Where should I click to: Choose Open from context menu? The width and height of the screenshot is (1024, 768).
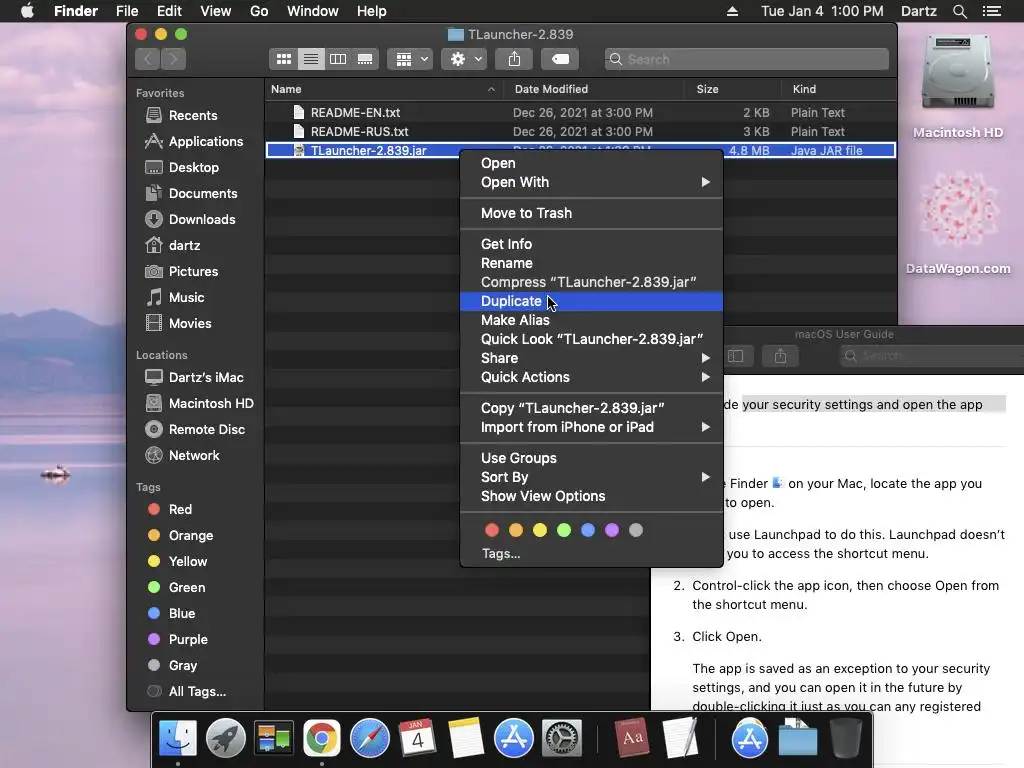591,163
